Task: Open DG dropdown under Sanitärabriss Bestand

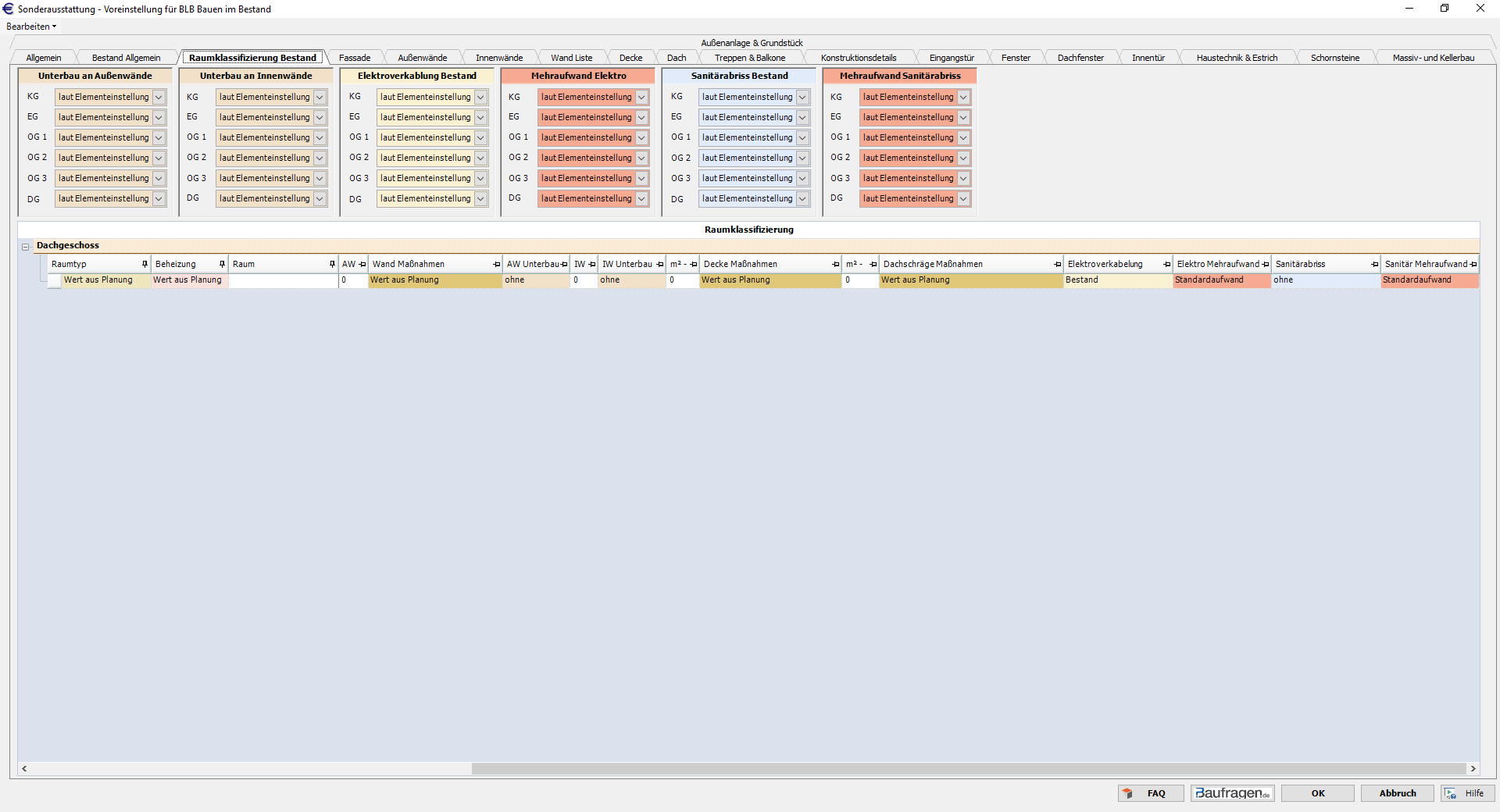Action: pos(802,198)
